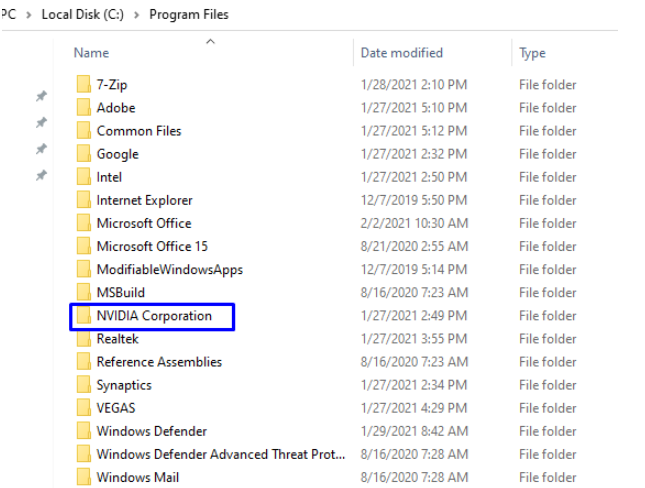Click the Internet Explorer folder icon
The width and height of the screenshot is (645, 488).
pos(84,200)
